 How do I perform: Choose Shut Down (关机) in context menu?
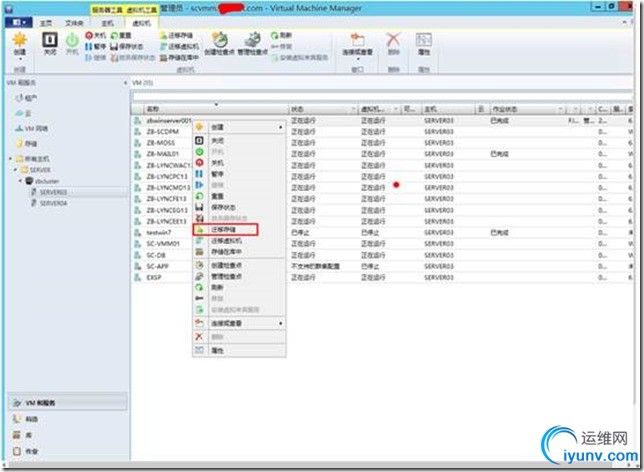tap(239, 163)
